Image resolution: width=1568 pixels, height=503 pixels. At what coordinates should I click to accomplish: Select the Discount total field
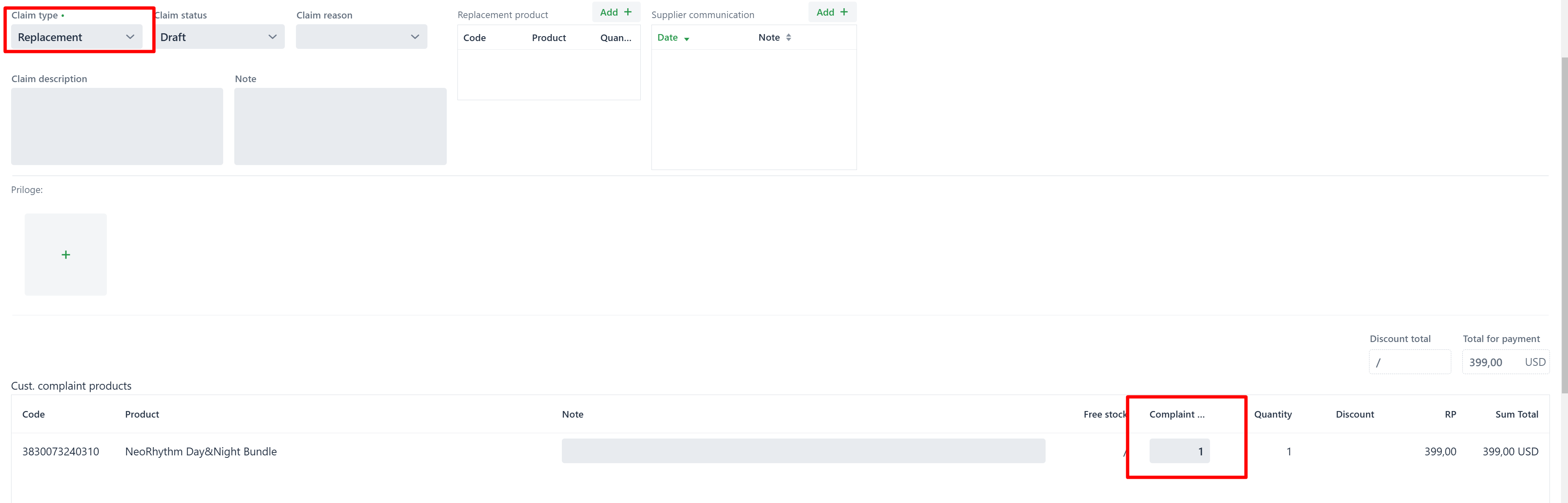1409,363
